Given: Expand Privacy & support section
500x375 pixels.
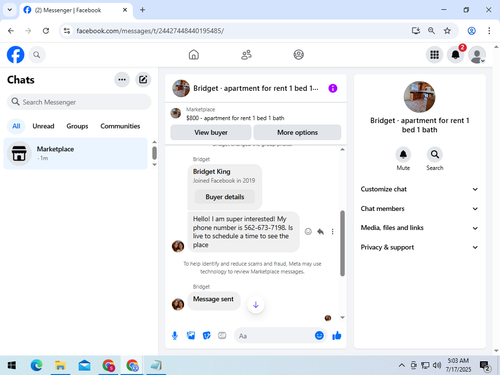Looking at the screenshot, I should click(x=419, y=247).
